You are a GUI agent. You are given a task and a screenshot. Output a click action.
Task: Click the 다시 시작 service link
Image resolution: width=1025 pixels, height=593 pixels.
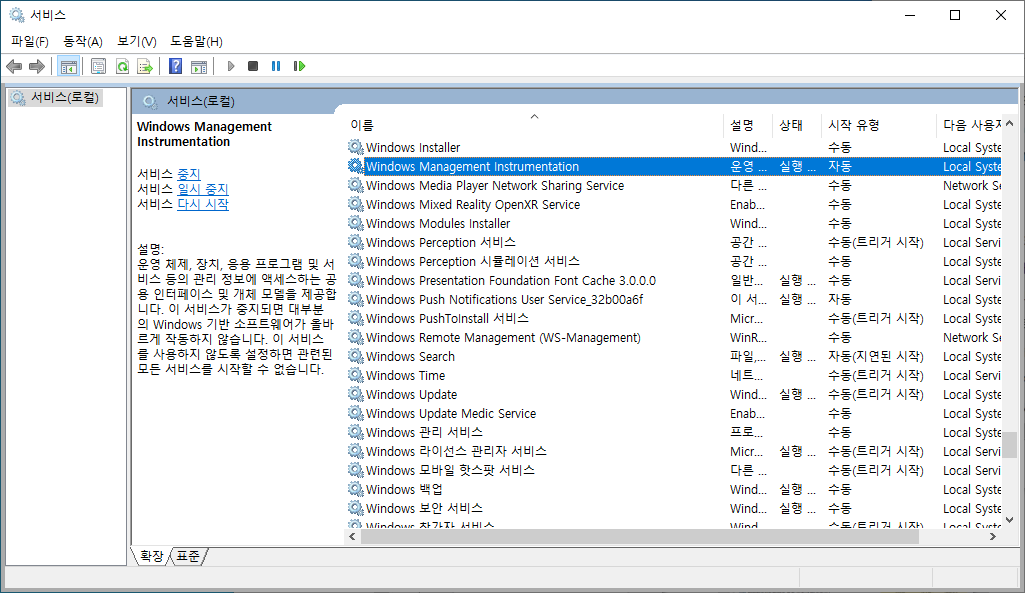[203, 204]
